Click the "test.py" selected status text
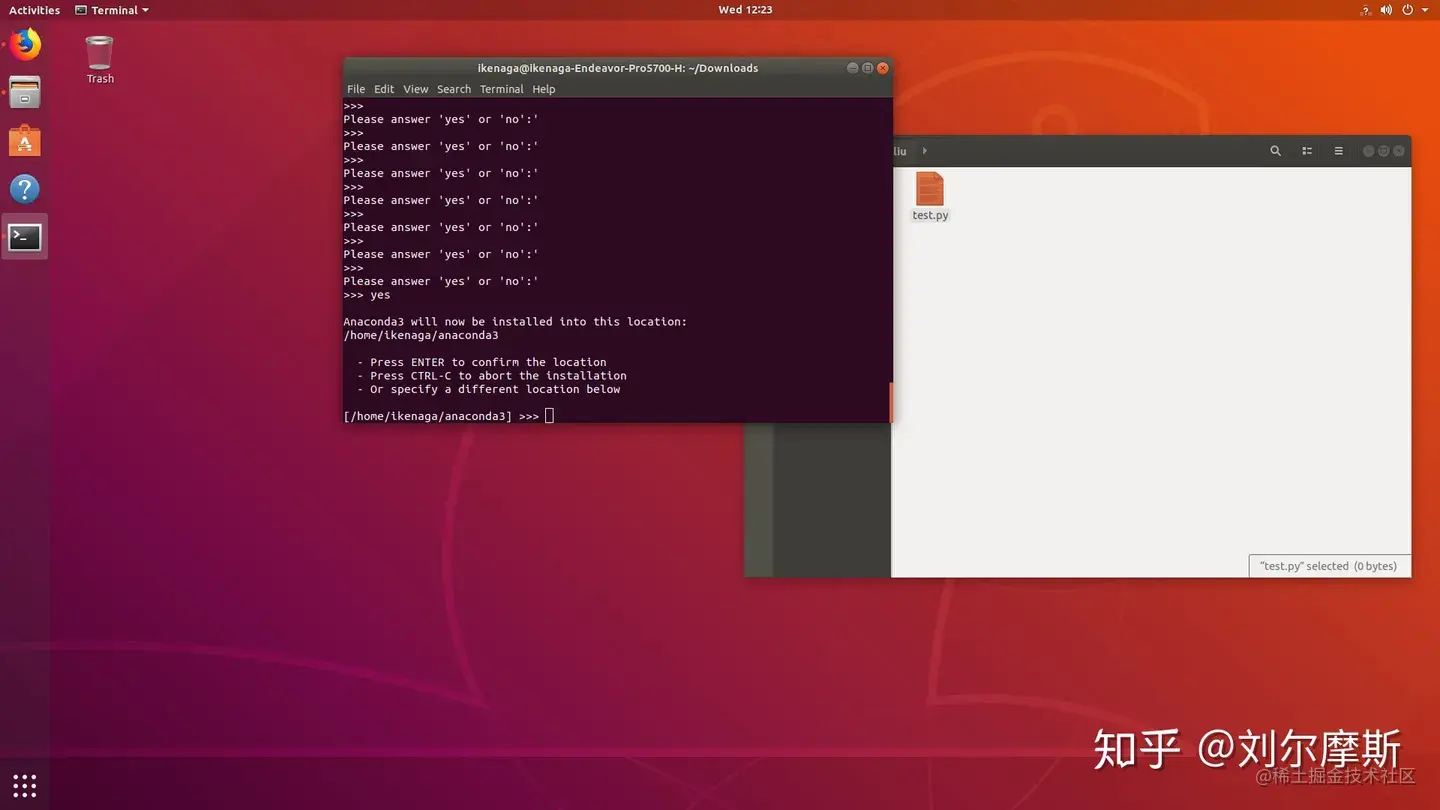Screen dimensions: 1440x810 pyautogui.click(x=1328, y=566)
